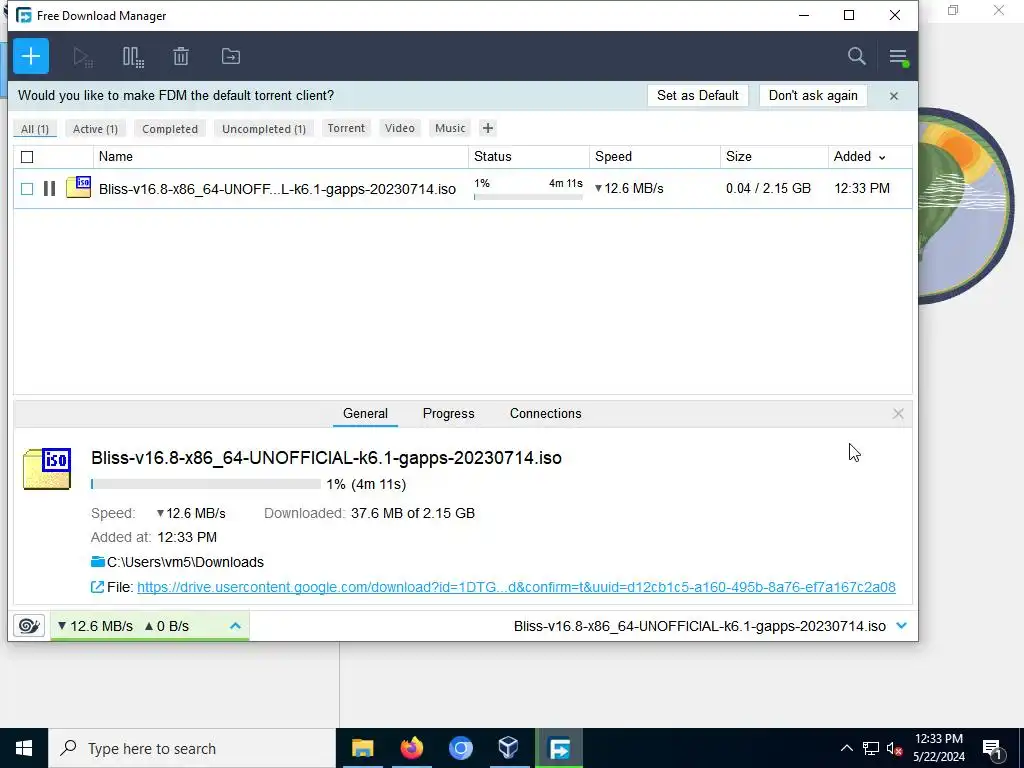Filter by Torrent tag

[346, 128]
